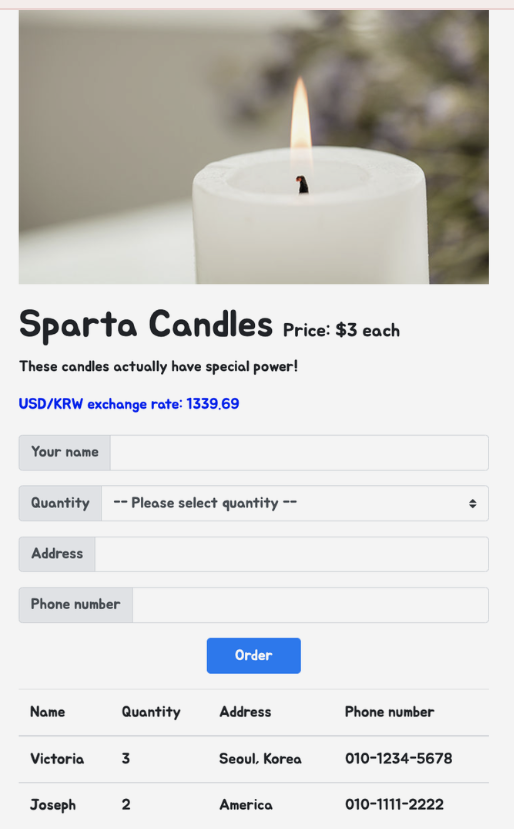The height and width of the screenshot is (829, 514).
Task: Select the Joseph order row
Action: [253, 805]
